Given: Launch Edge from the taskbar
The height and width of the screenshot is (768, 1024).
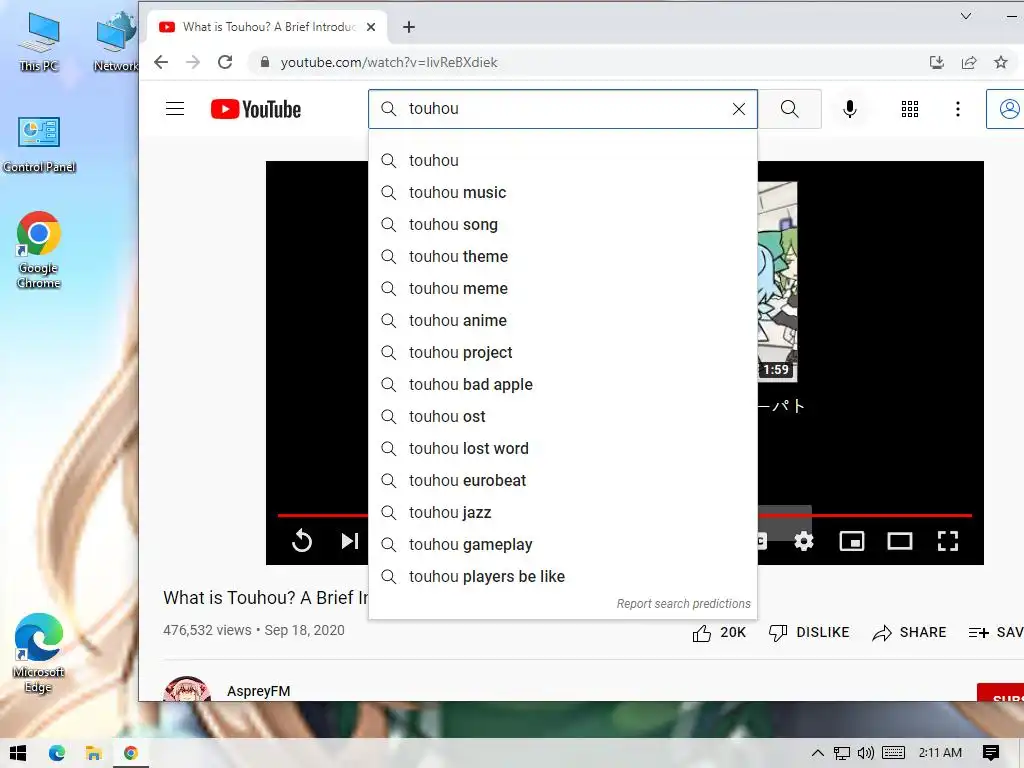Looking at the screenshot, I should (x=57, y=753).
